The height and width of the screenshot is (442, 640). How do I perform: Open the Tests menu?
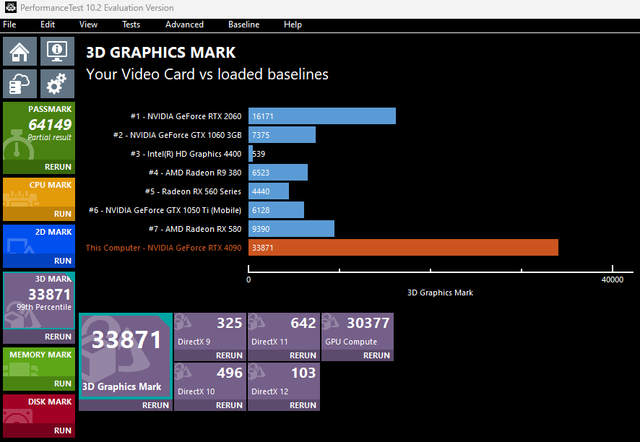[x=131, y=24]
